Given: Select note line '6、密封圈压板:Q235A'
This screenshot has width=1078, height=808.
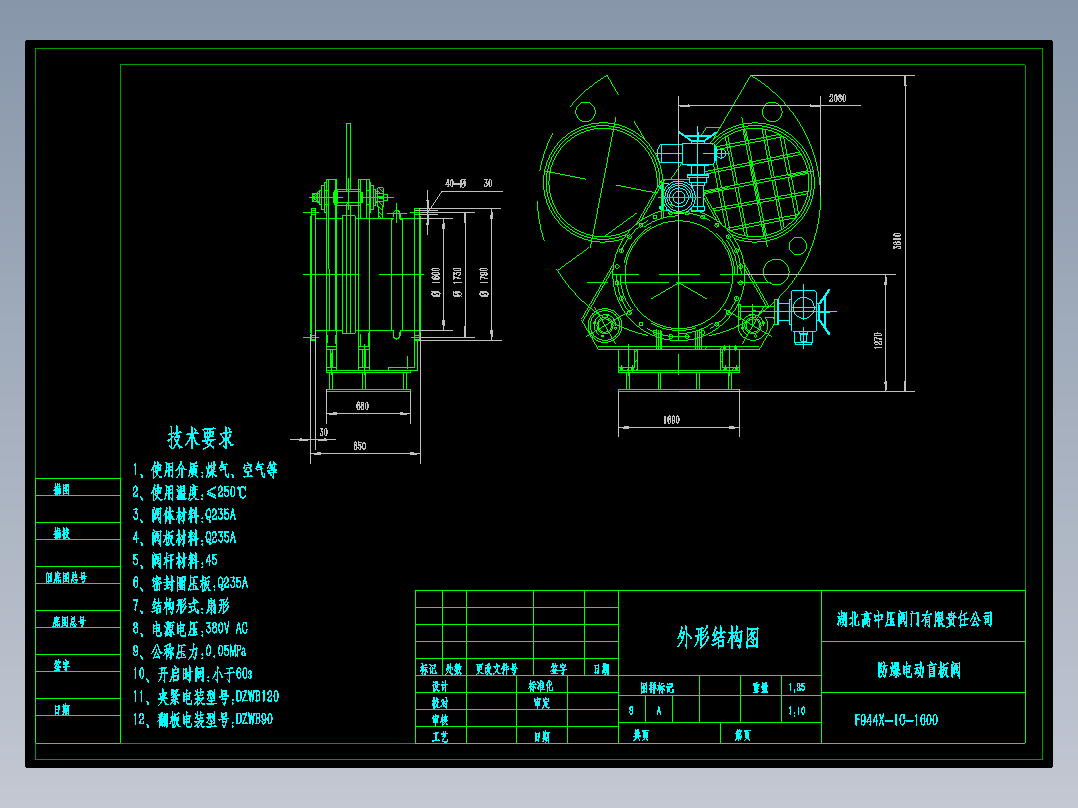Looking at the screenshot, I should coord(190,583).
